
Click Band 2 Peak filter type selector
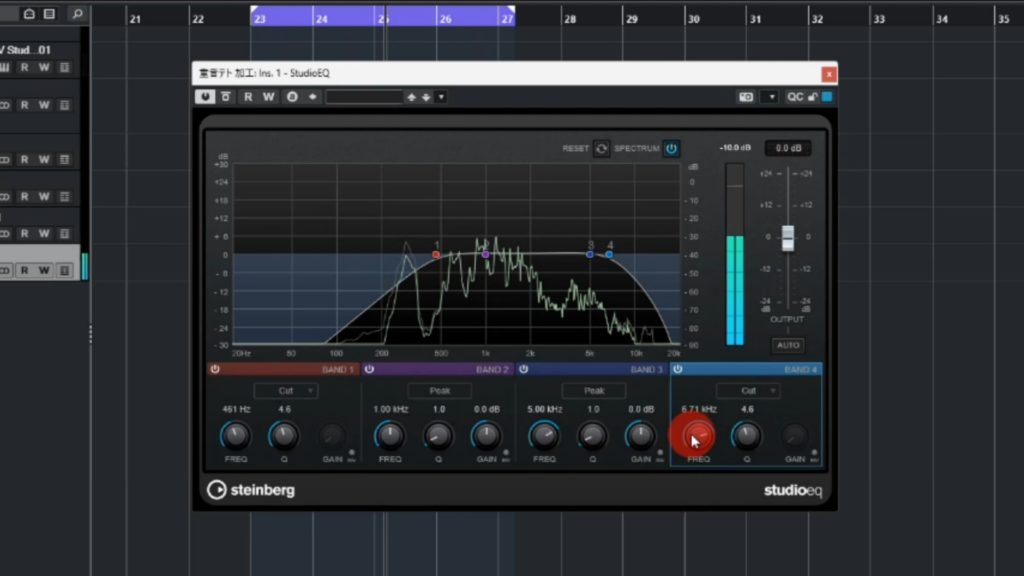tap(439, 391)
